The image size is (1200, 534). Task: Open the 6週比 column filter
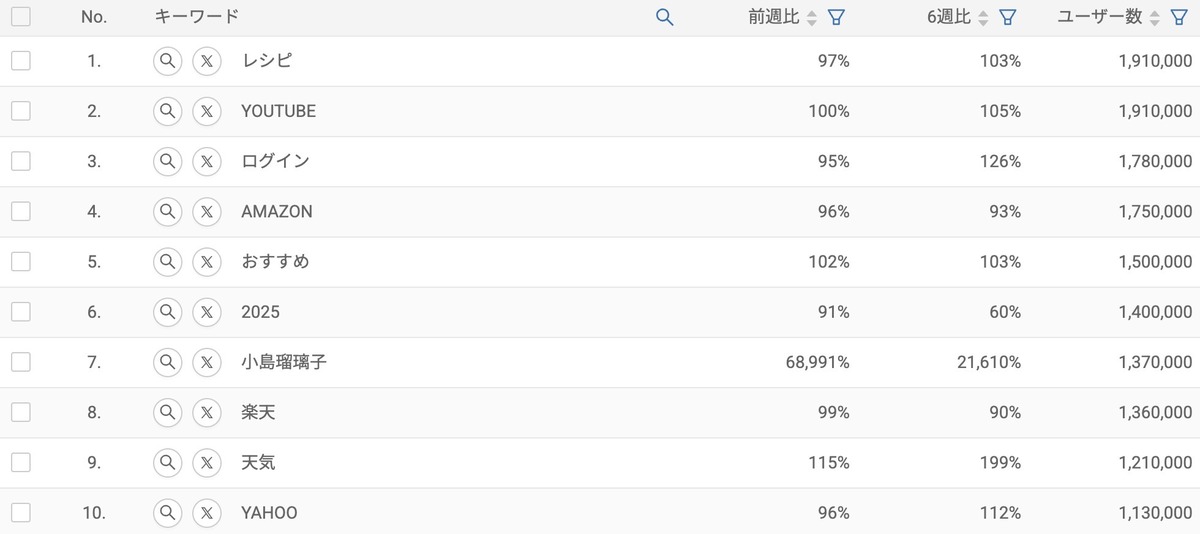(1009, 17)
